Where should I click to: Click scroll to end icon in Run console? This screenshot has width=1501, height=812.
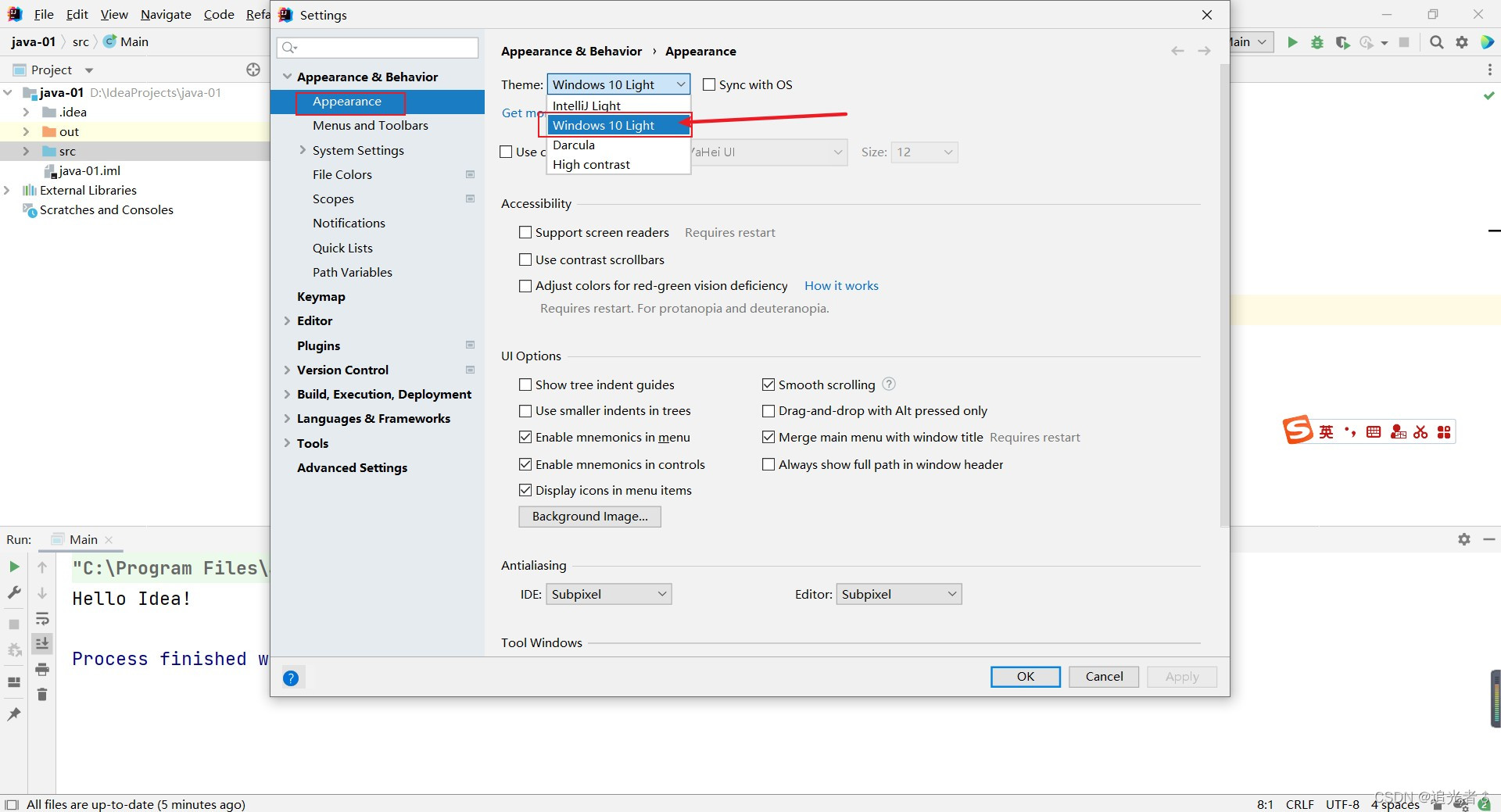coord(42,643)
